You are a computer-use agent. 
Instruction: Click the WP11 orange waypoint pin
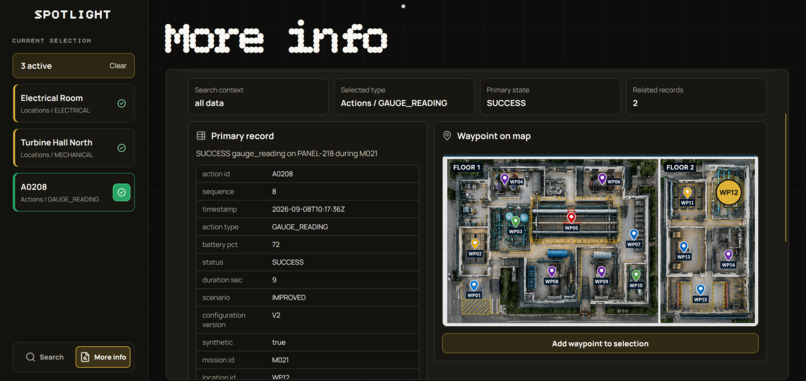687,193
